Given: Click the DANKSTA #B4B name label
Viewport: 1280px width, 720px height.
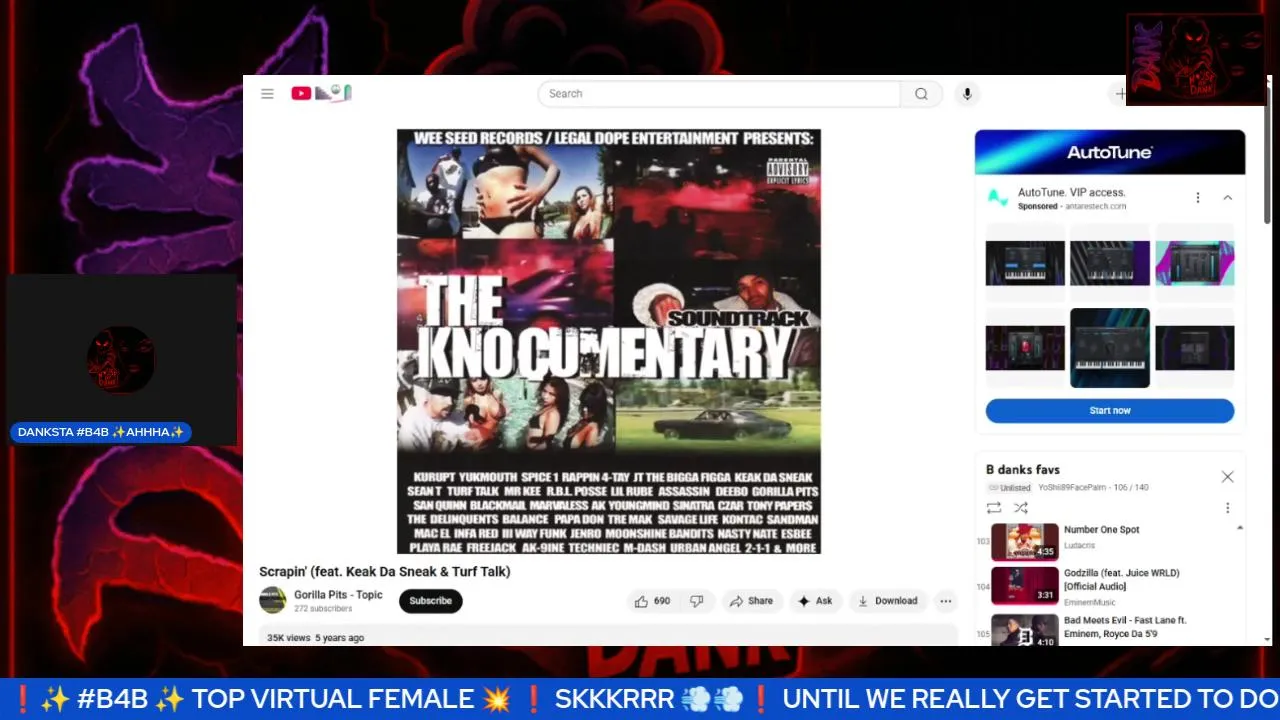Looking at the screenshot, I should [101, 432].
